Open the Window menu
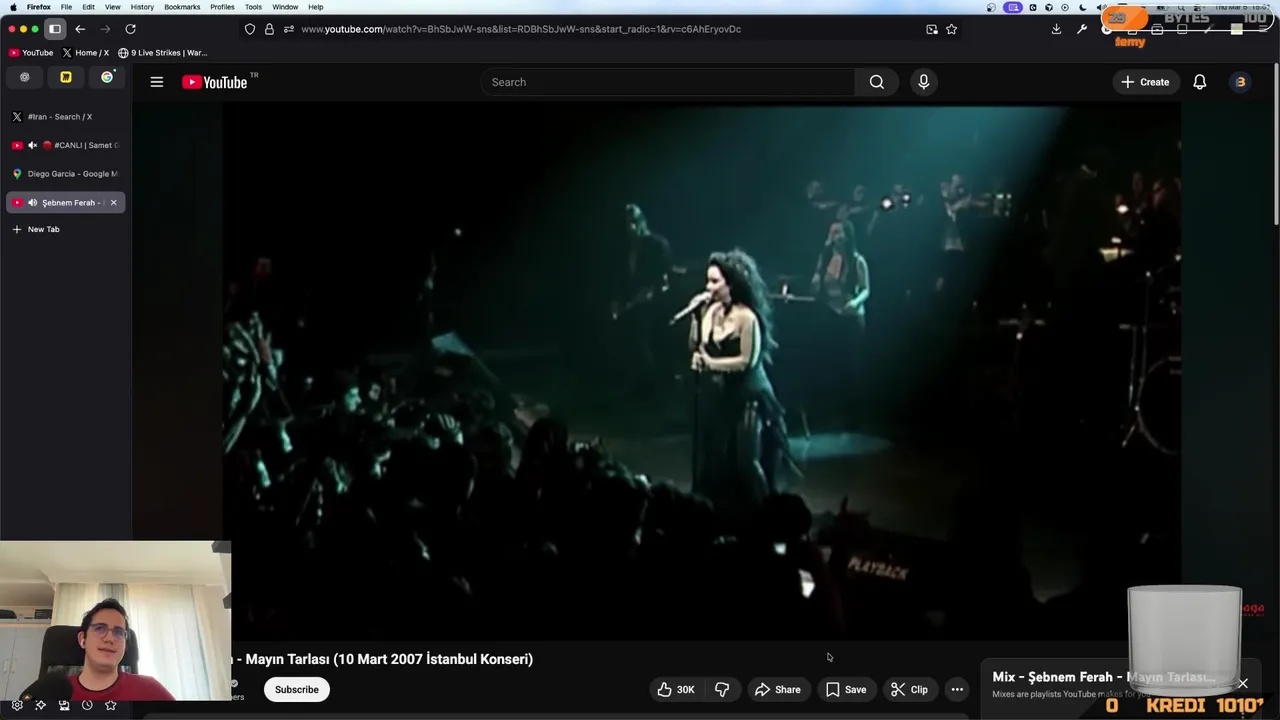The height and width of the screenshot is (720, 1280). tap(285, 7)
